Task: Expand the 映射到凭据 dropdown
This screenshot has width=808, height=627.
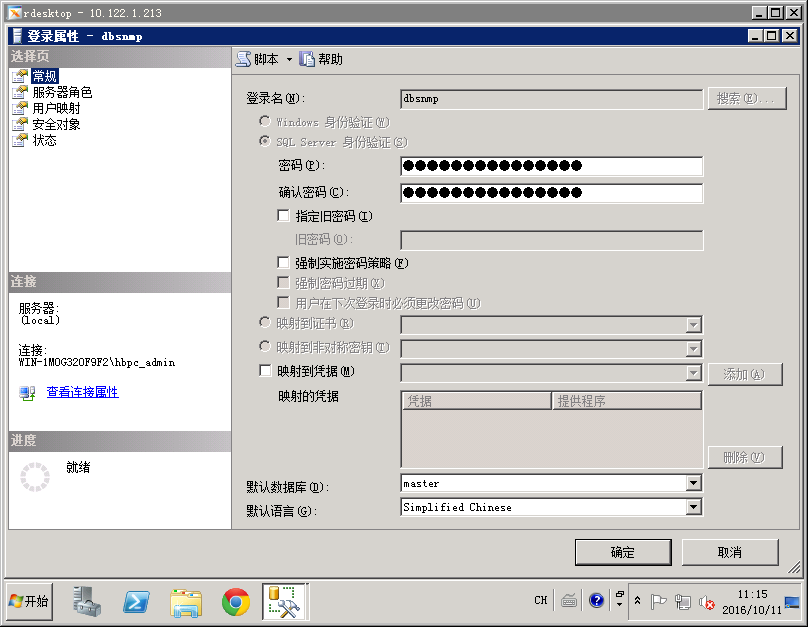Action: click(694, 373)
